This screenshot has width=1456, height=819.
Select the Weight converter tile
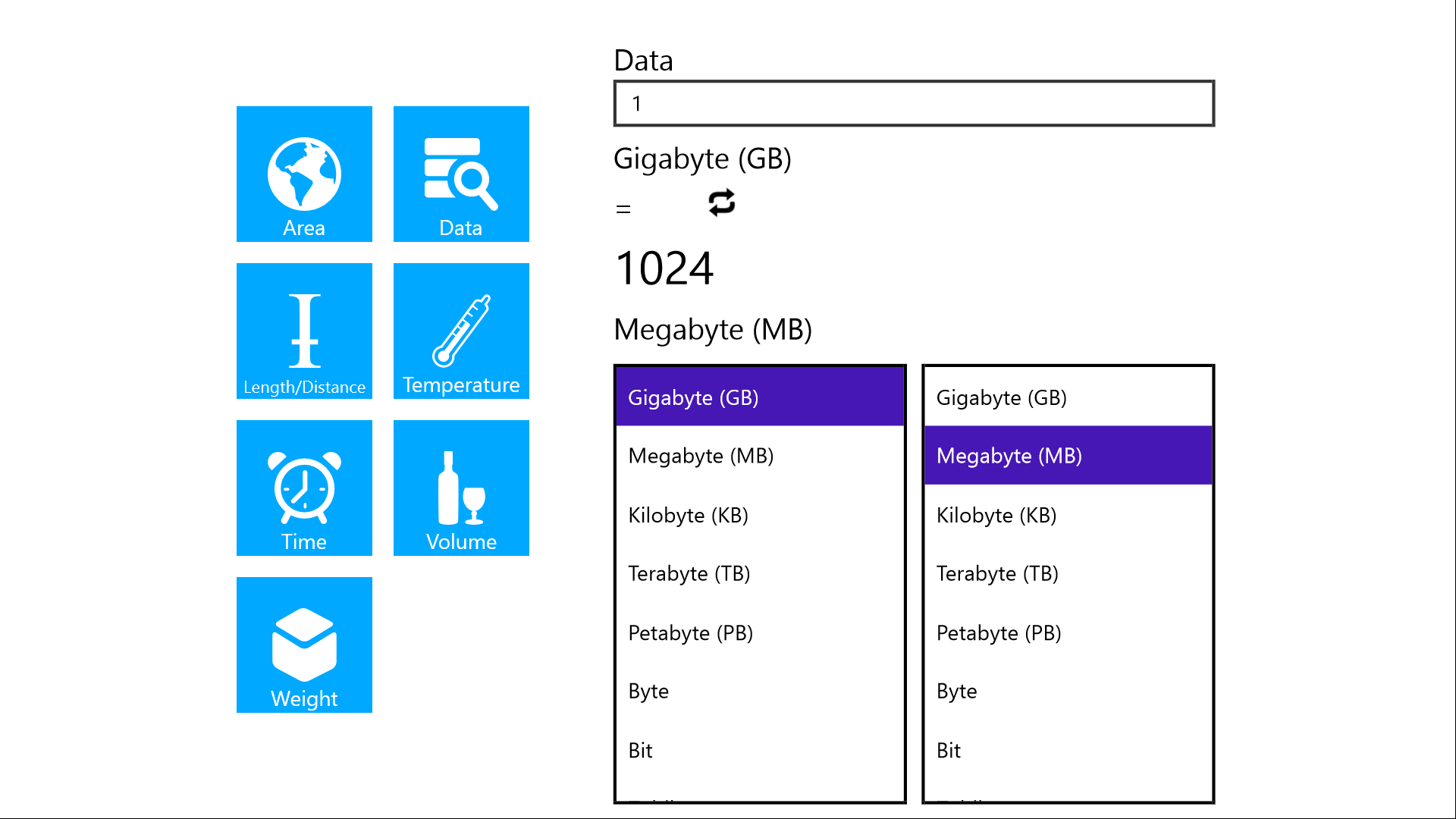[304, 645]
